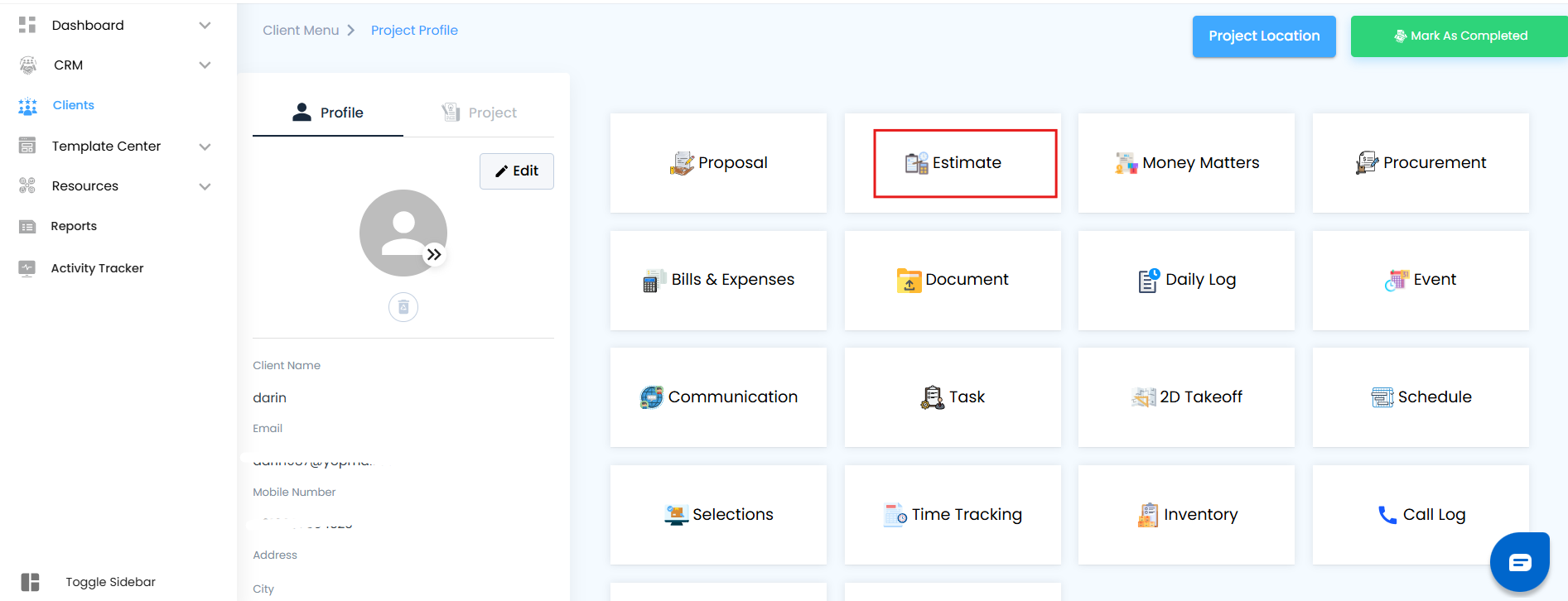Viewport: 1568px width, 601px height.
Task: Click the Call Log phone icon
Action: (x=1387, y=515)
